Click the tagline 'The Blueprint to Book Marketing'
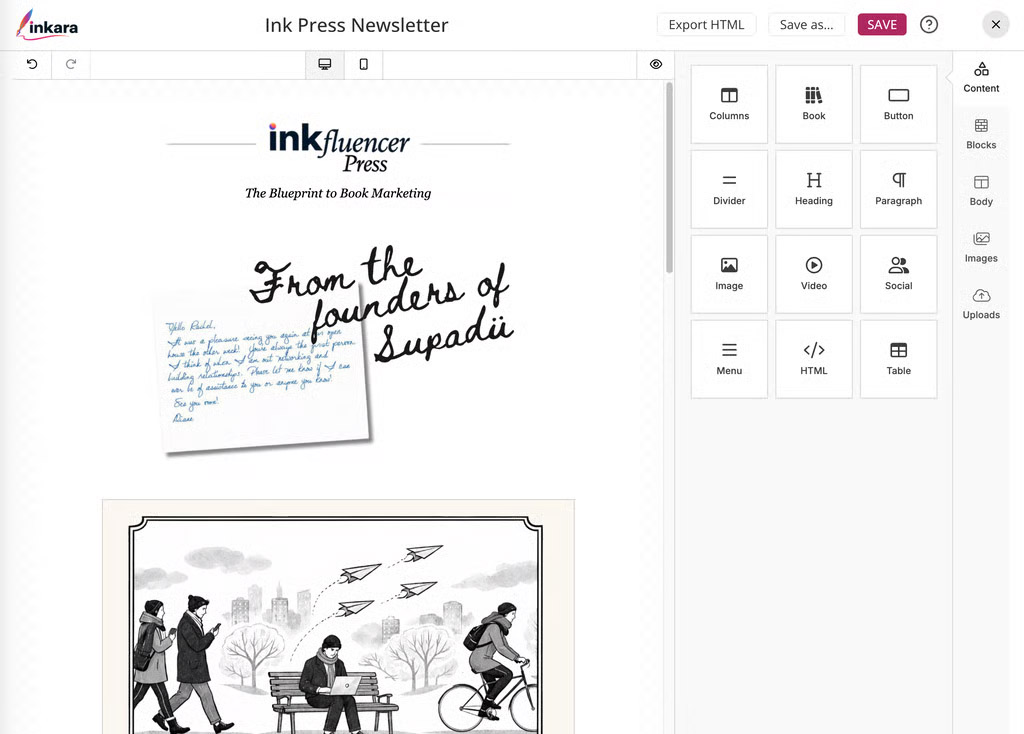 point(338,193)
